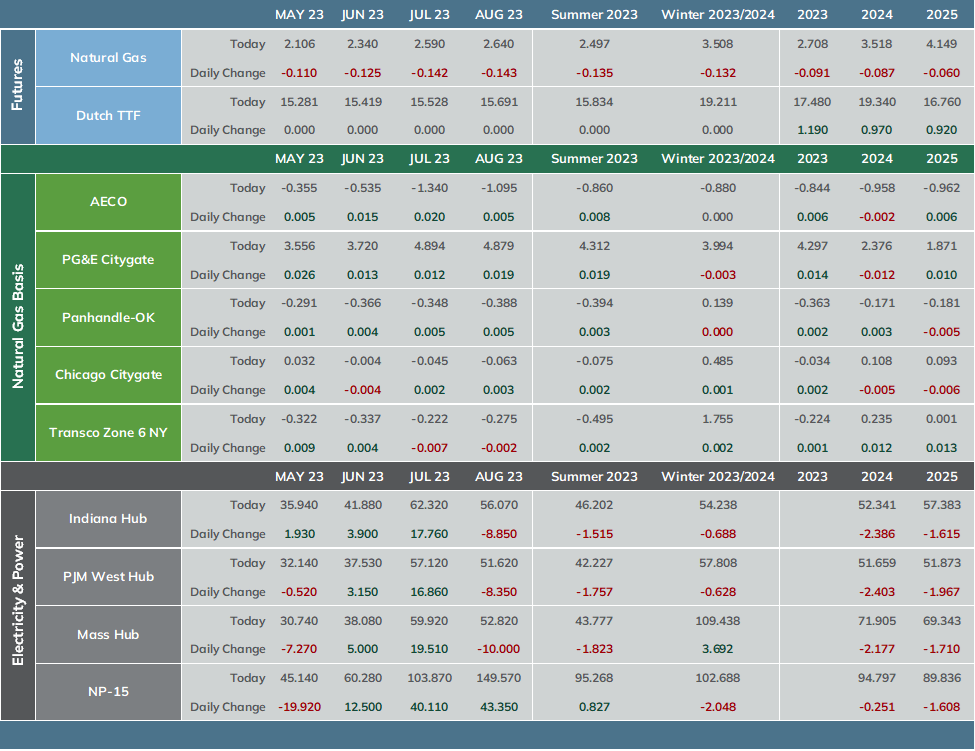This screenshot has height=751, width=975.
Task: Click the Panhandle-OK row label
Action: [108, 318]
